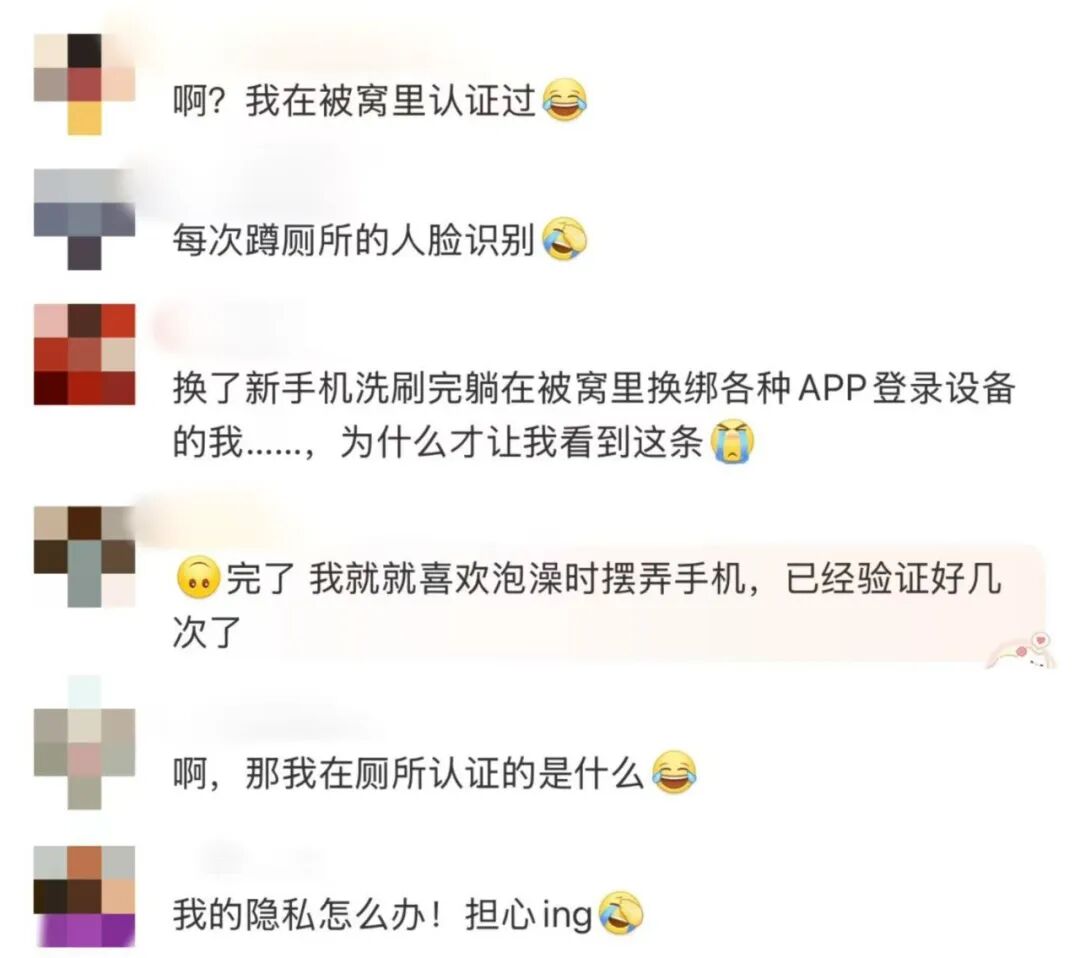This screenshot has width=1080, height=958.
Task: Click facepalm emoji after 人脸识别
Action: [565, 239]
